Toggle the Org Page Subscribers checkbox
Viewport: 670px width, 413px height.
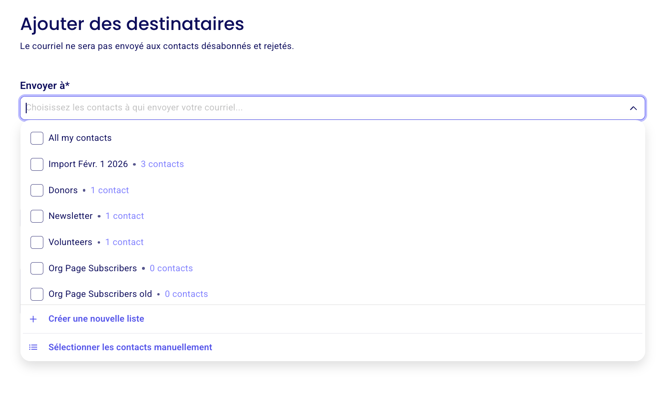click(37, 268)
